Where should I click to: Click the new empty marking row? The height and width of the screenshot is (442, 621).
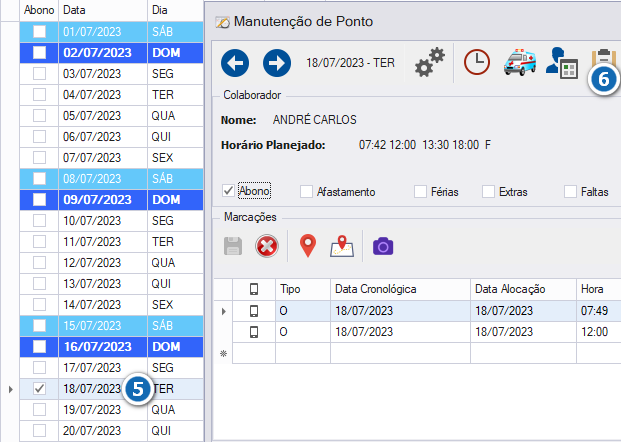point(418,353)
